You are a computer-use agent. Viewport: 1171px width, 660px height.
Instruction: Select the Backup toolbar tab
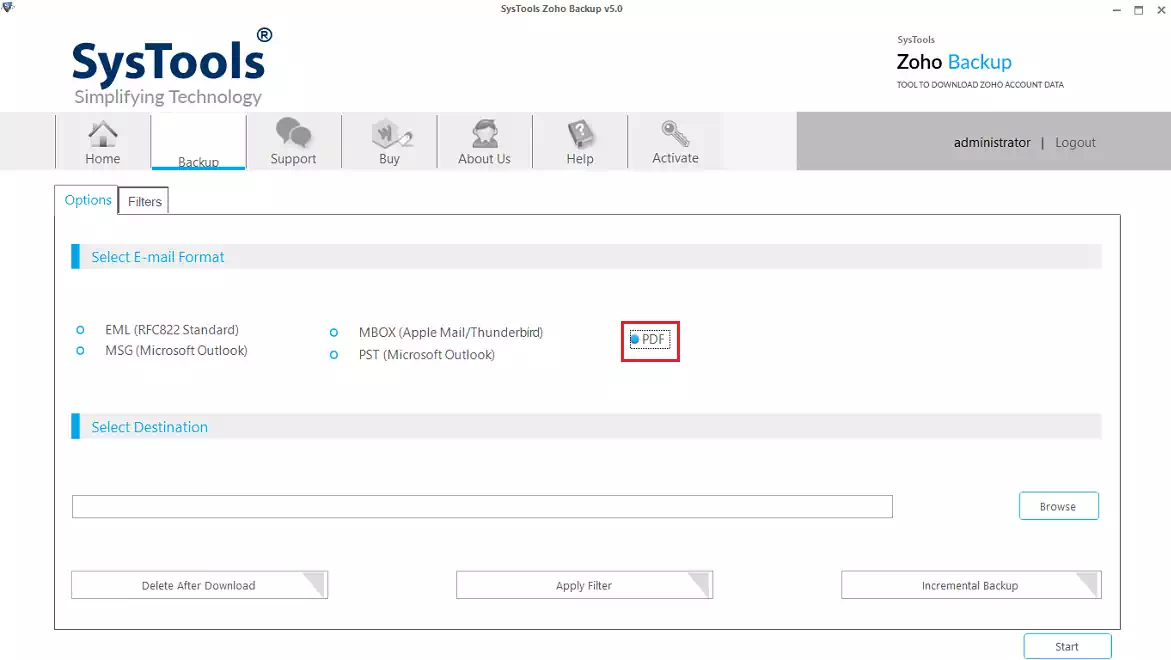point(198,142)
